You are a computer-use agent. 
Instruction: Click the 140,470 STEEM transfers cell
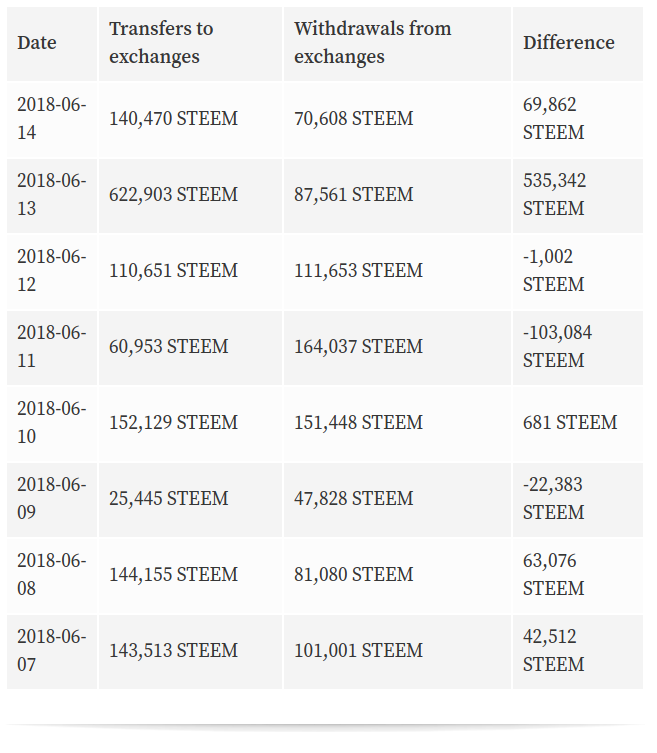point(191,119)
